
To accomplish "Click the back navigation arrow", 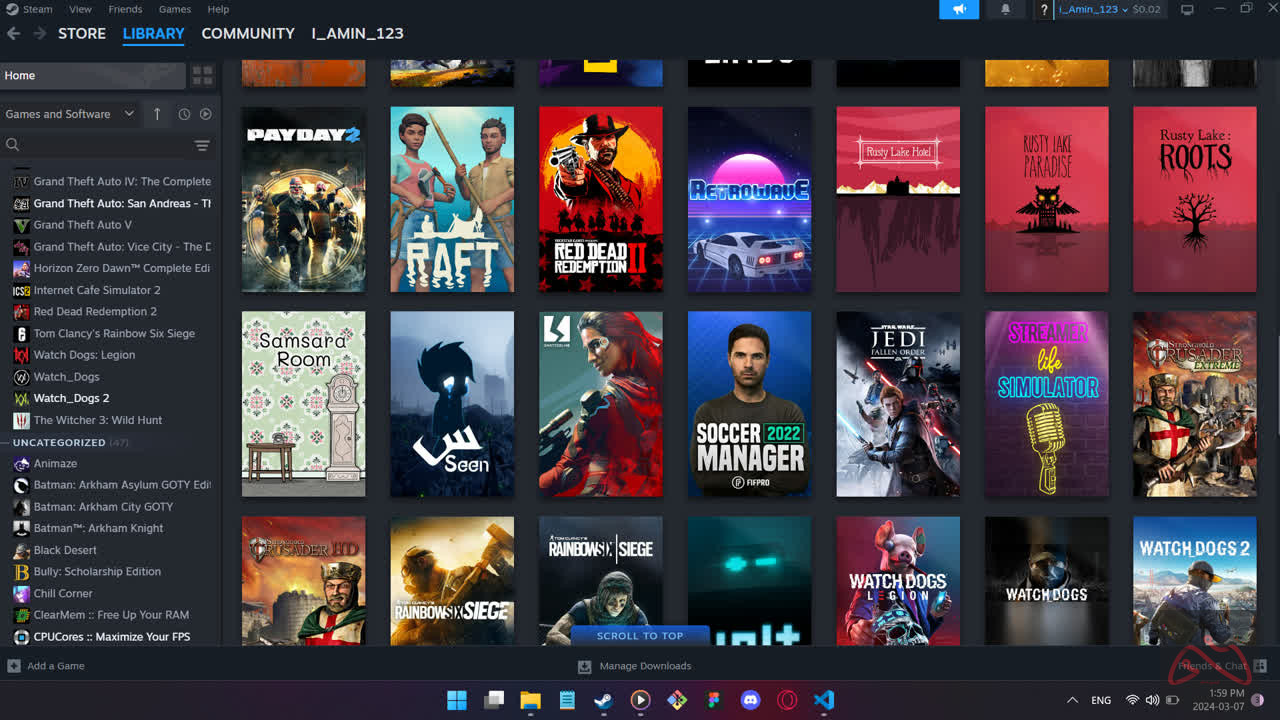I will pos(14,33).
